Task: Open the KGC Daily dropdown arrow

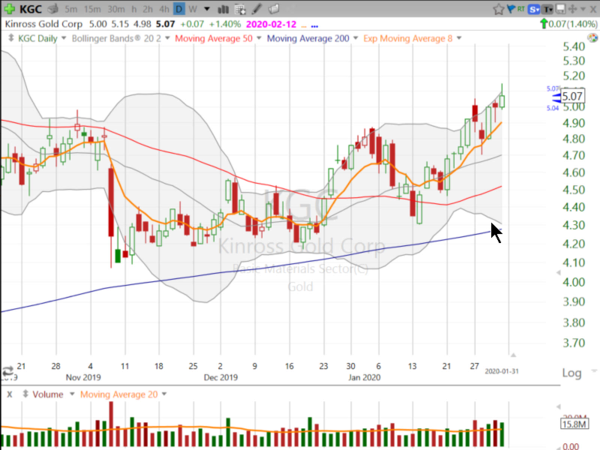Action: [64, 38]
